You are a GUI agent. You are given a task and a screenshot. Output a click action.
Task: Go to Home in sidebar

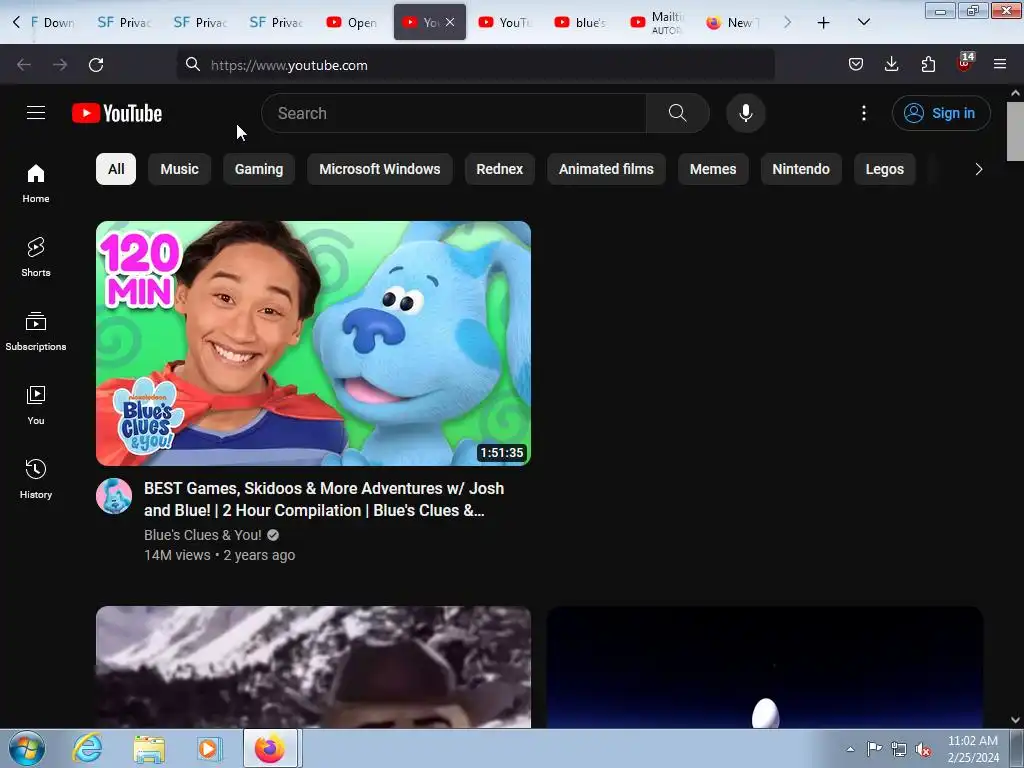pos(36,184)
